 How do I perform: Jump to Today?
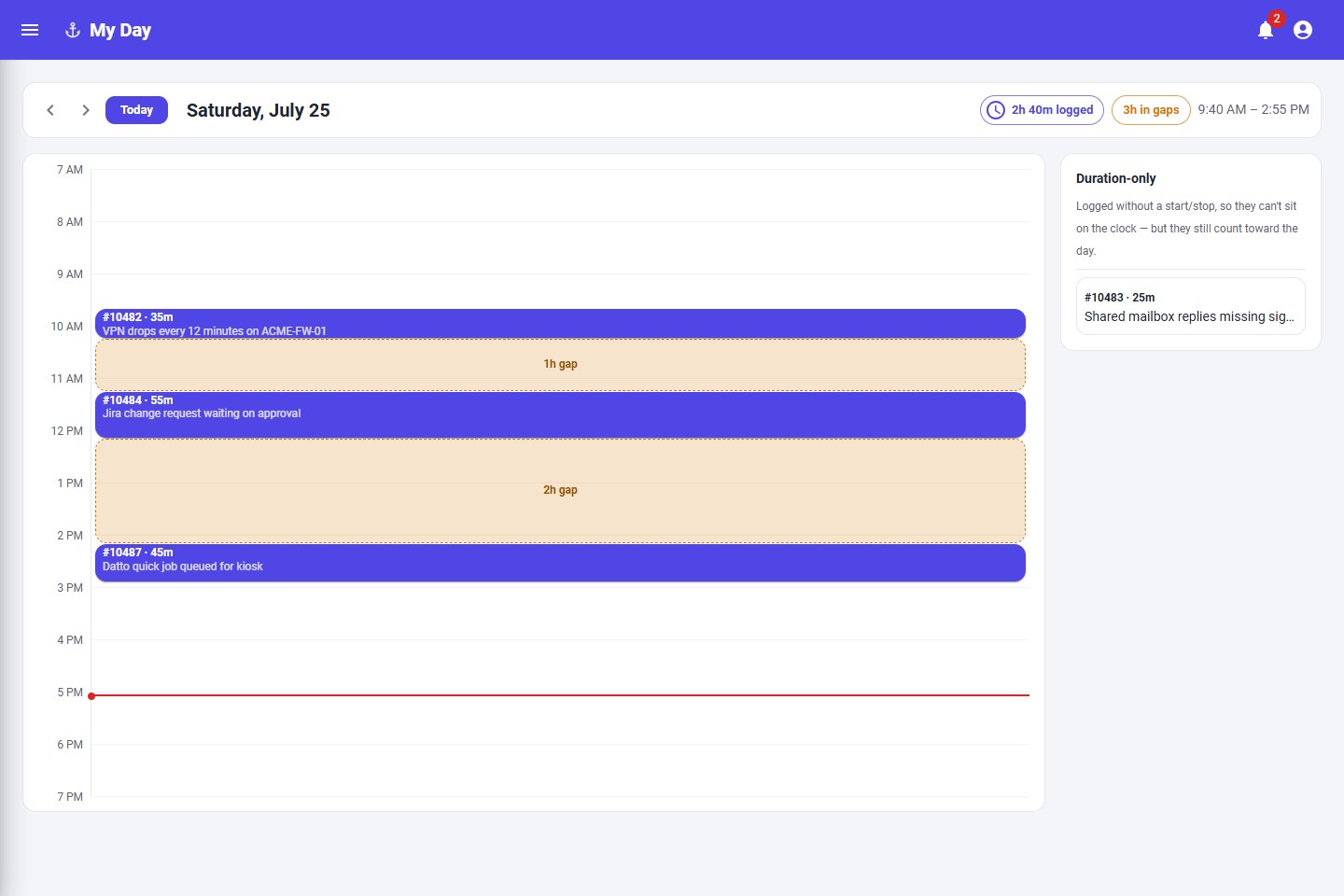point(136,110)
